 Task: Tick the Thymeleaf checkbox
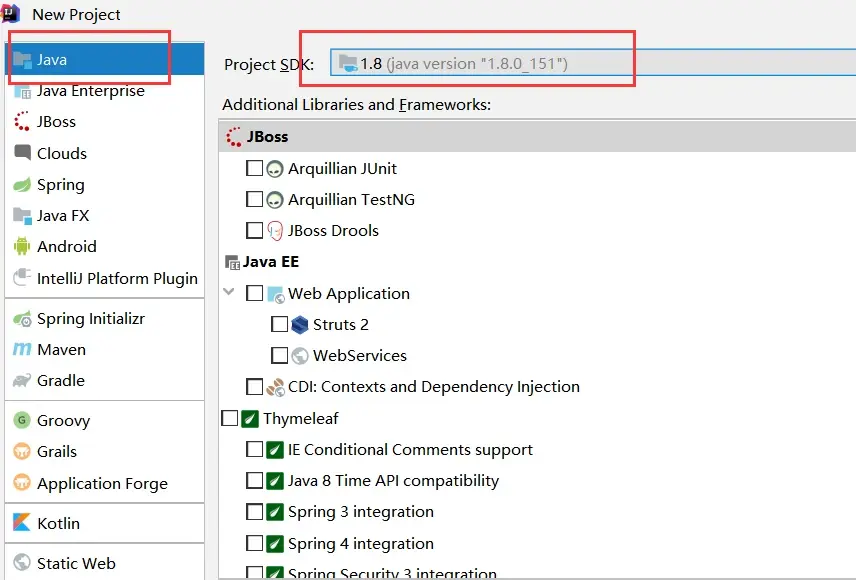[230, 418]
